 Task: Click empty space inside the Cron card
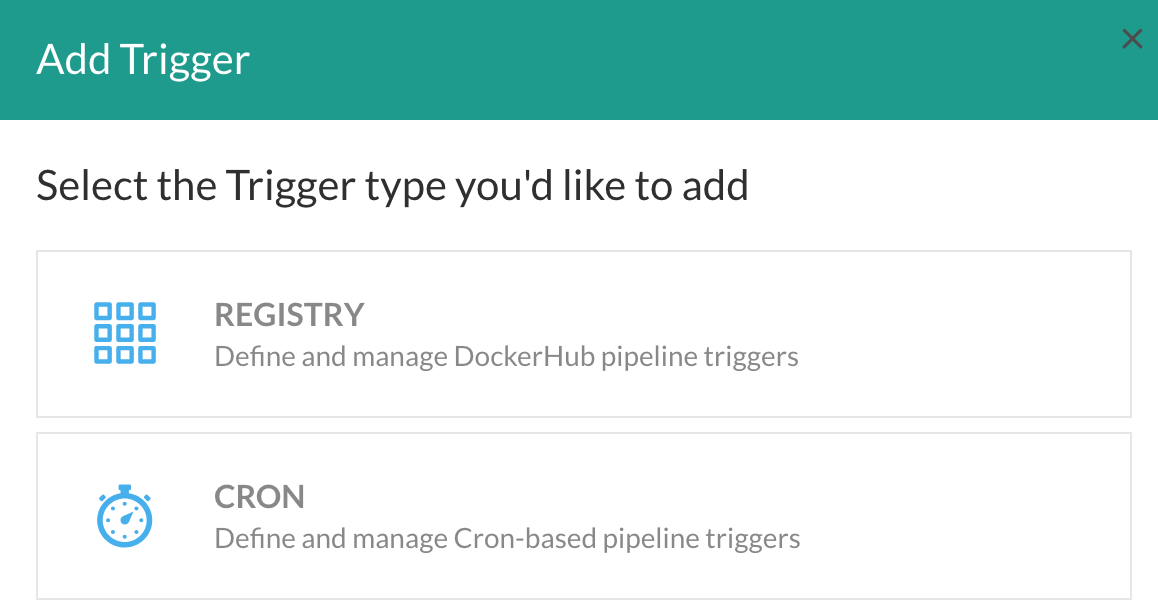pos(960,516)
